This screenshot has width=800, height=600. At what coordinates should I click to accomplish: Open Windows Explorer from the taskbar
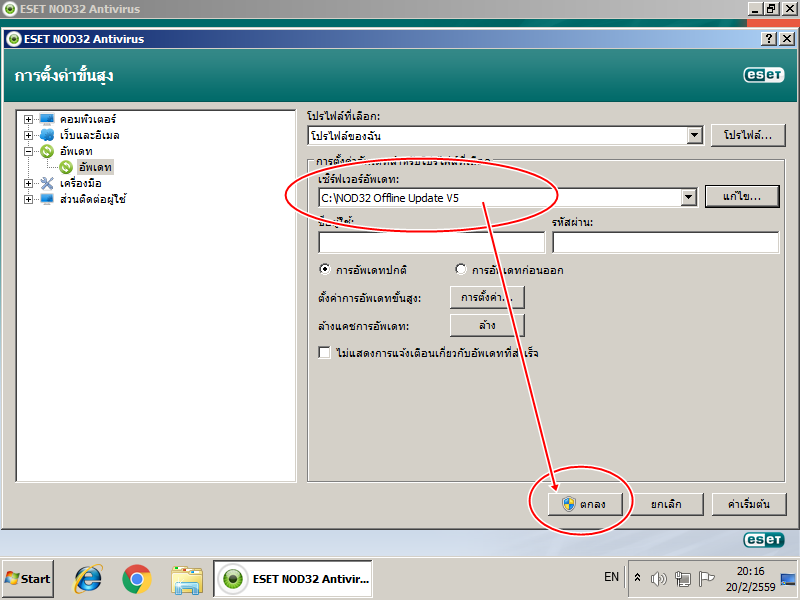point(187,580)
